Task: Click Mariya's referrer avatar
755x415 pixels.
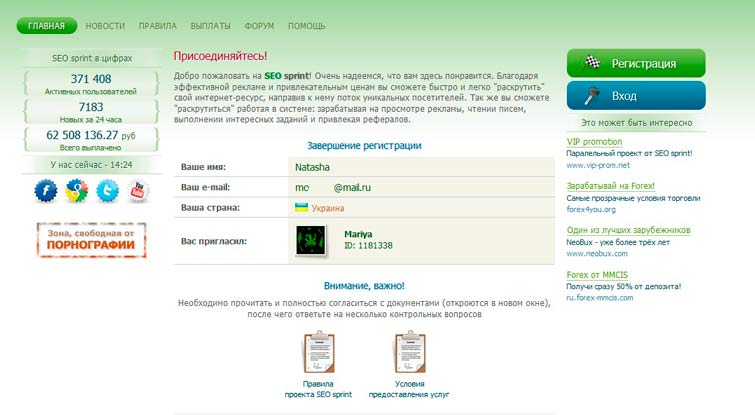Action: click(x=311, y=240)
